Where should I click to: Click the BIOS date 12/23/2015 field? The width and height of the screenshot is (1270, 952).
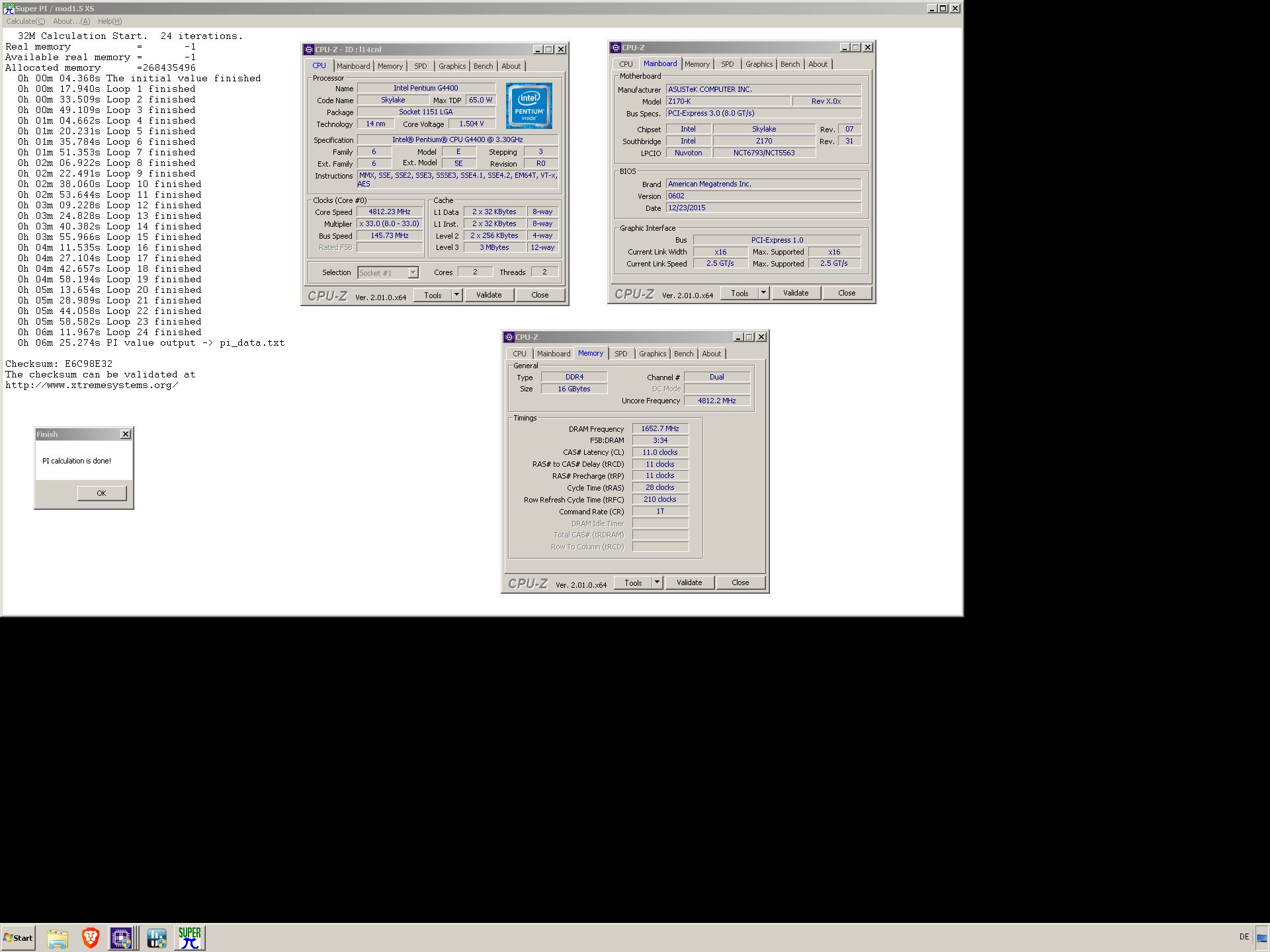[x=763, y=208]
